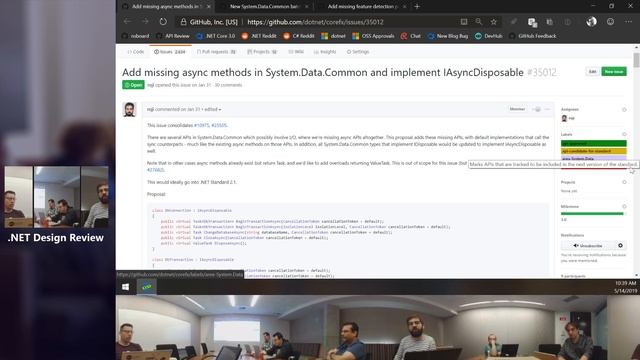
Task: Open the edited dropdown on first comment
Action: (x=213, y=109)
